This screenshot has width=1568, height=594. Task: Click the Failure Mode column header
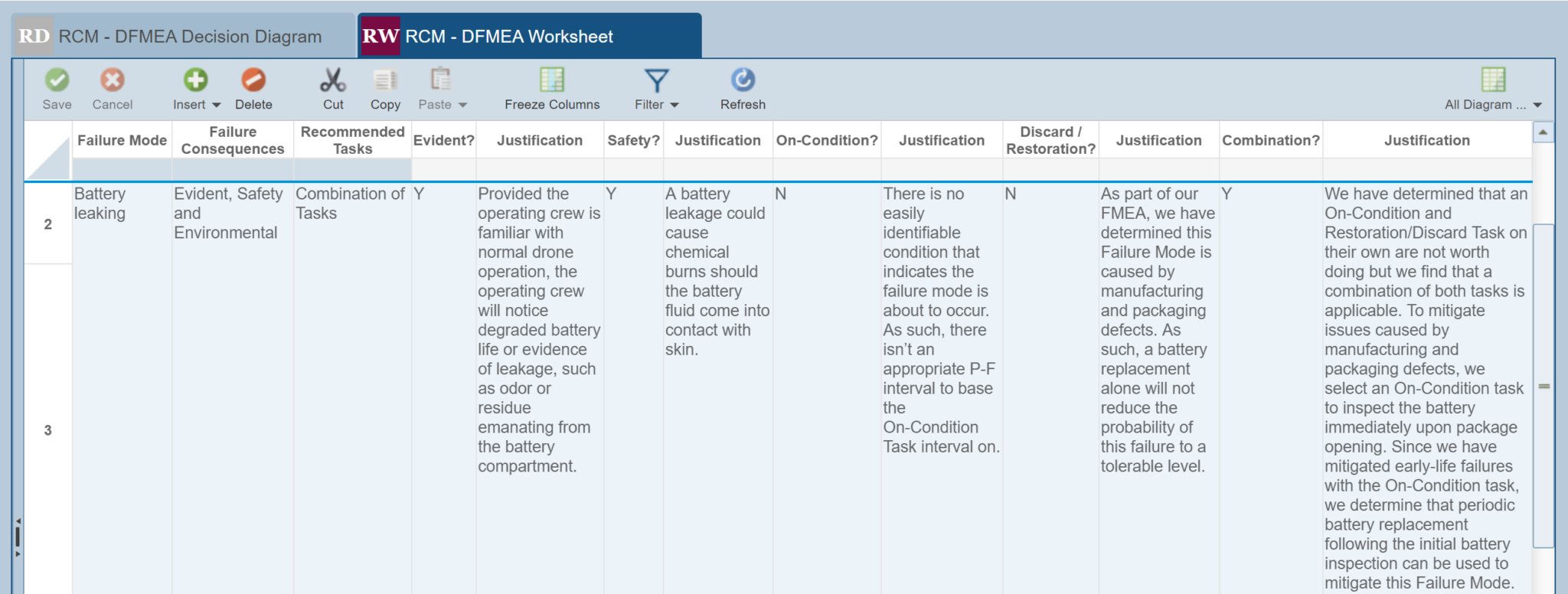[x=122, y=140]
